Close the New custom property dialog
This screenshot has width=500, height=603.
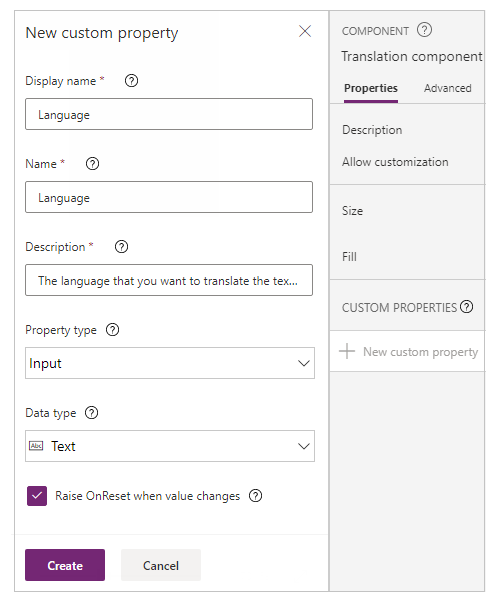(x=305, y=31)
